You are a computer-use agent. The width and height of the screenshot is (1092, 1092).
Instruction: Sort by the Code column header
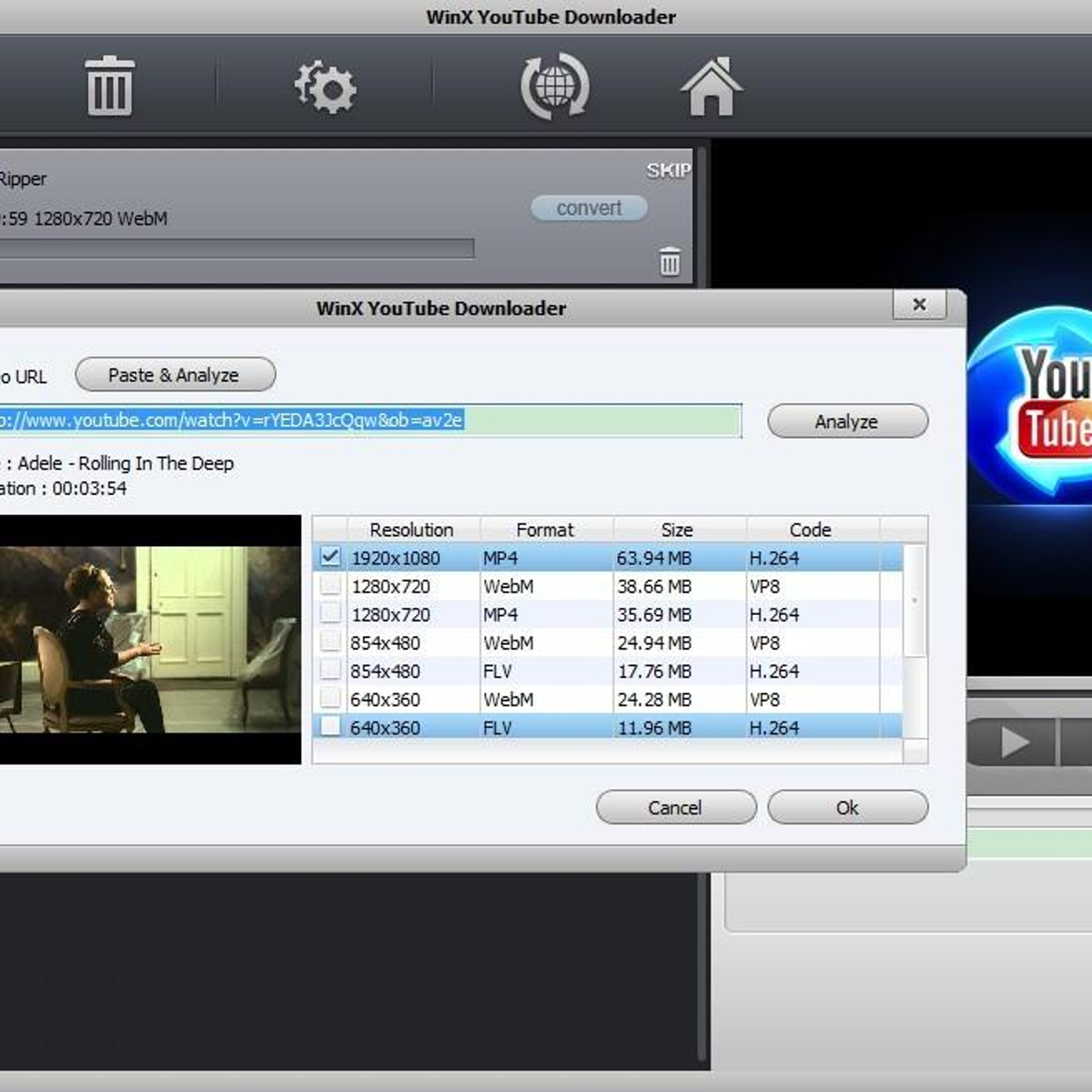click(x=812, y=530)
